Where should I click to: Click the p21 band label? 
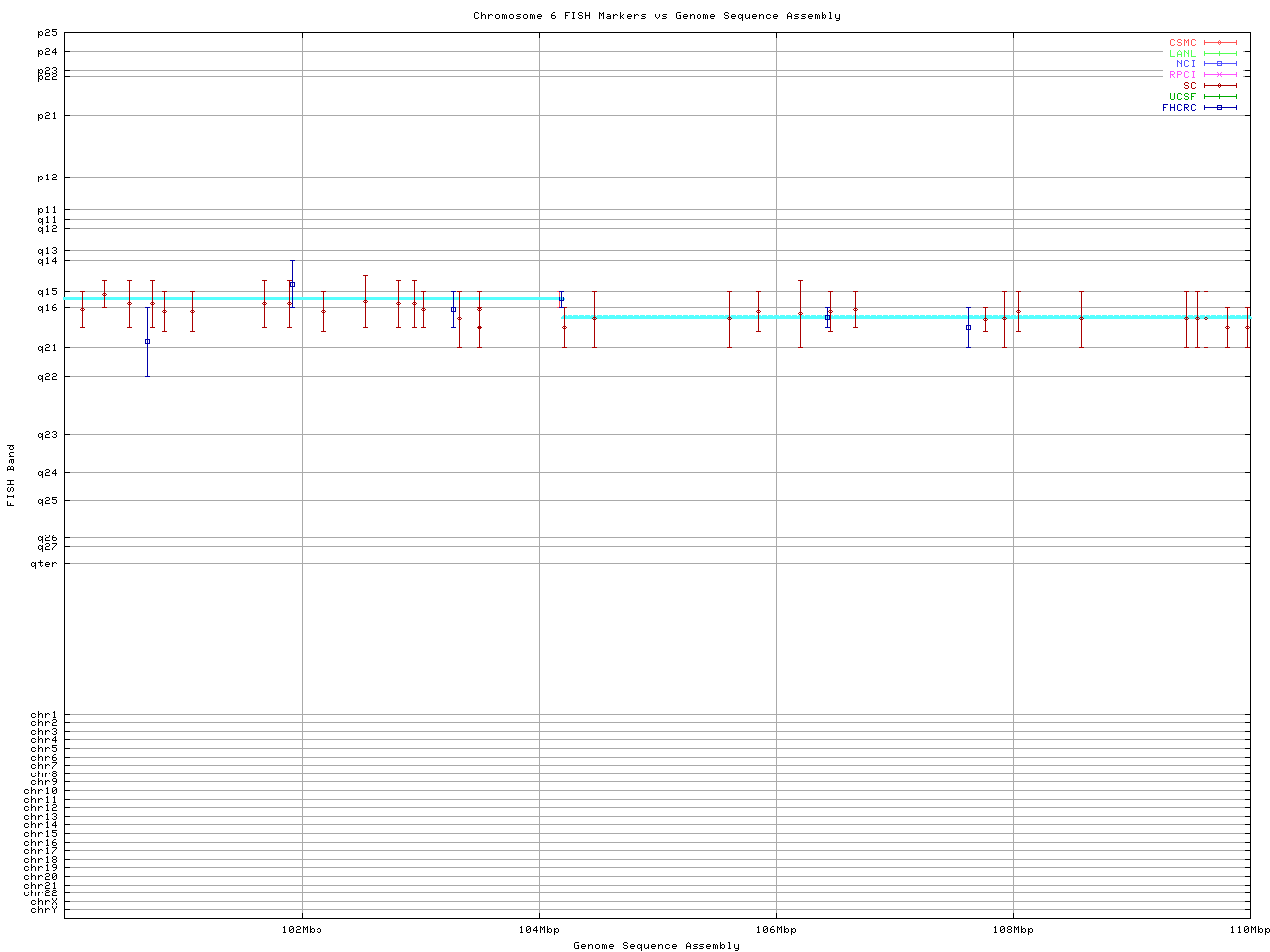pyautogui.click(x=47, y=116)
